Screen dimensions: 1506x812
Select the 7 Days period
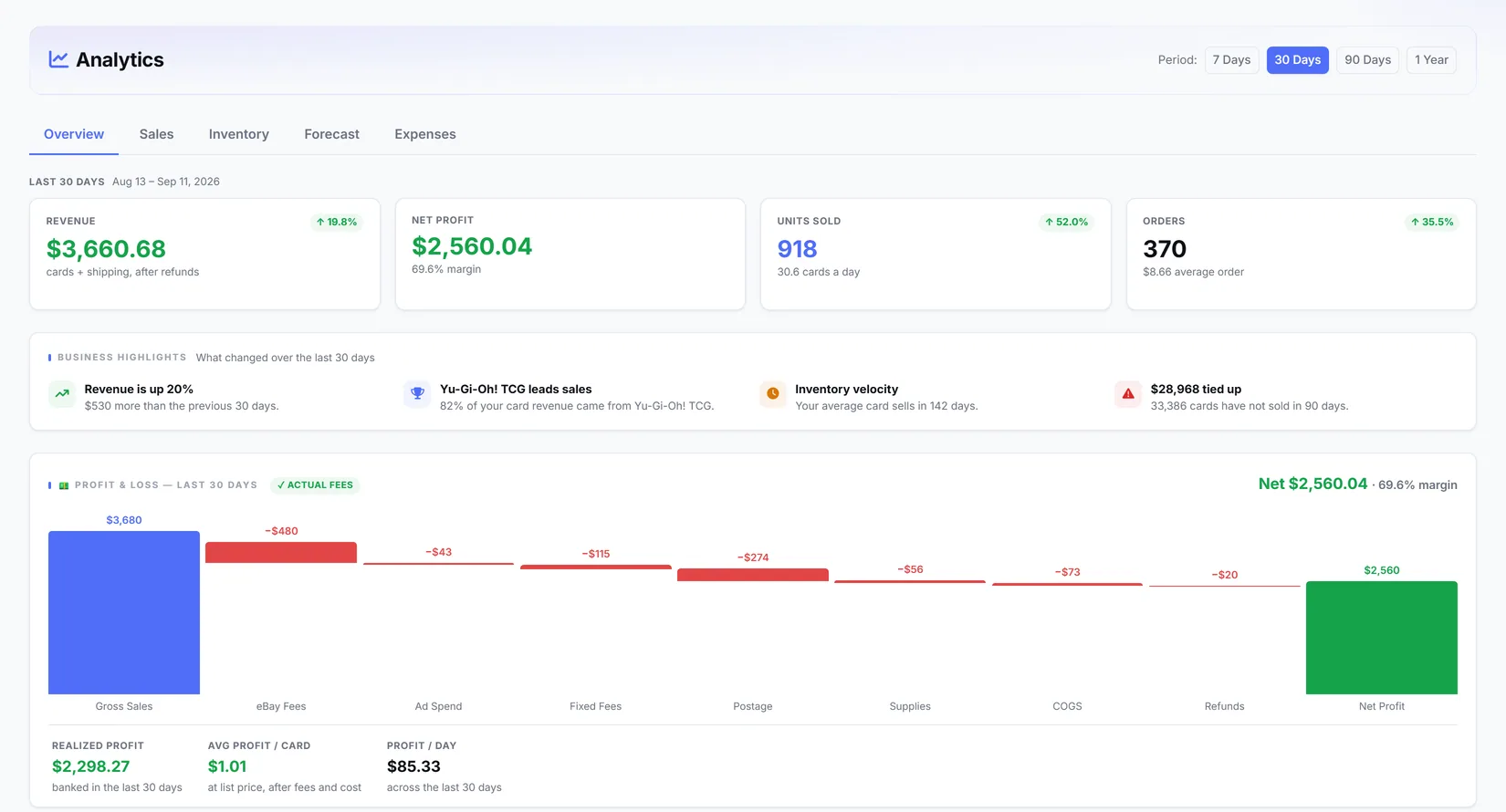pos(1231,60)
